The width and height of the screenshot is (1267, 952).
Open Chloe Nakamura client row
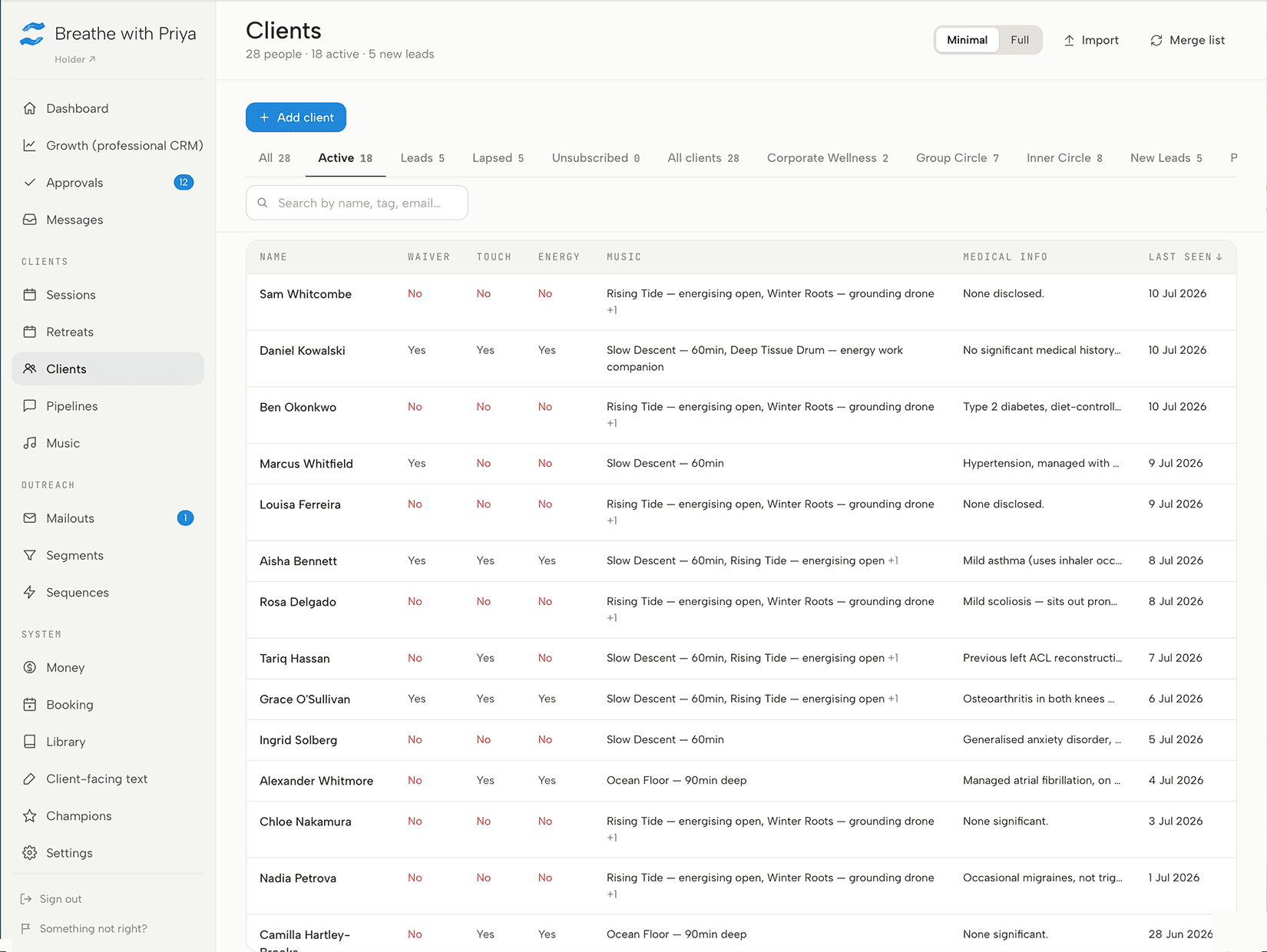tap(741, 829)
